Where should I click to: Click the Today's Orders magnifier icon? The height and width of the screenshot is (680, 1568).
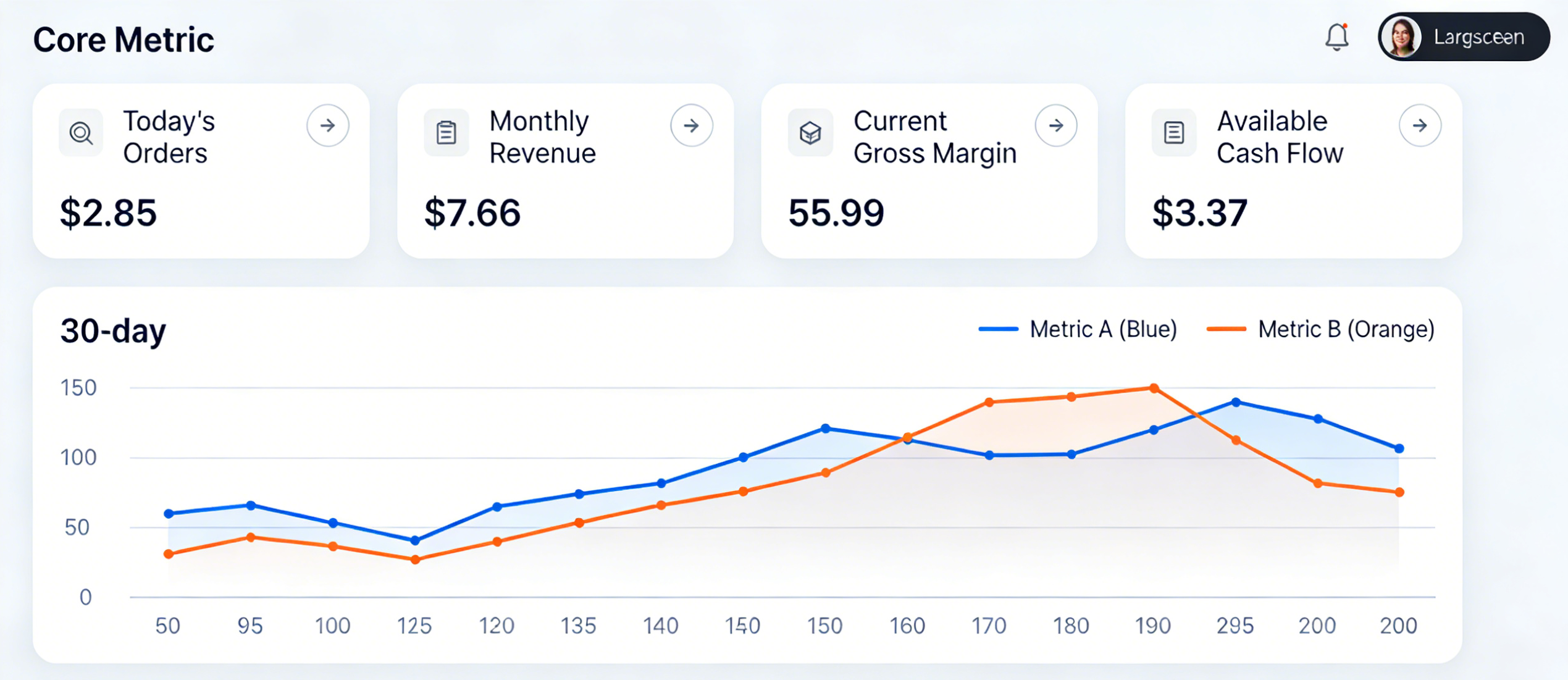click(x=81, y=132)
